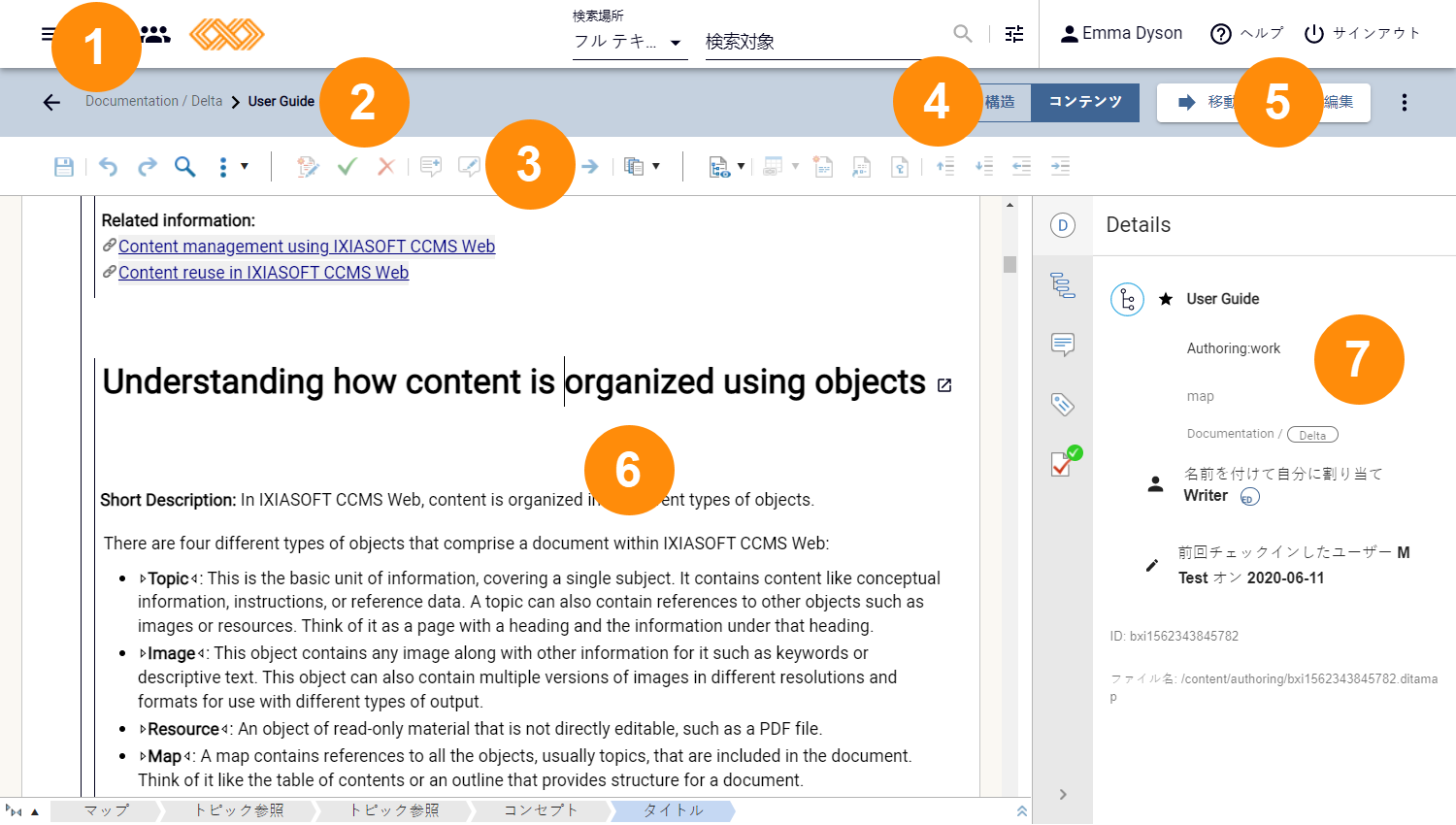The image size is (1456, 825).
Task: Open Content management using IXIASOFT CCMS Web link
Action: 307,247
